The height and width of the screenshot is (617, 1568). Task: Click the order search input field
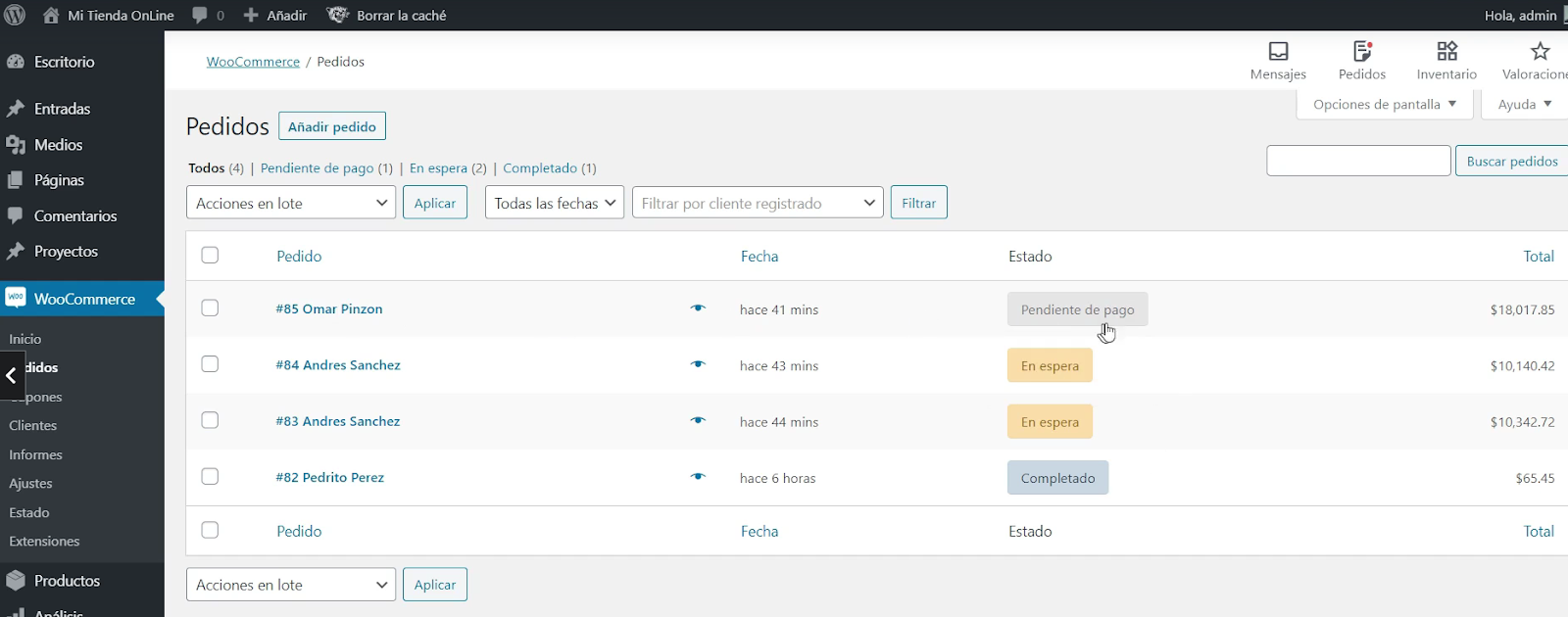point(1358,161)
